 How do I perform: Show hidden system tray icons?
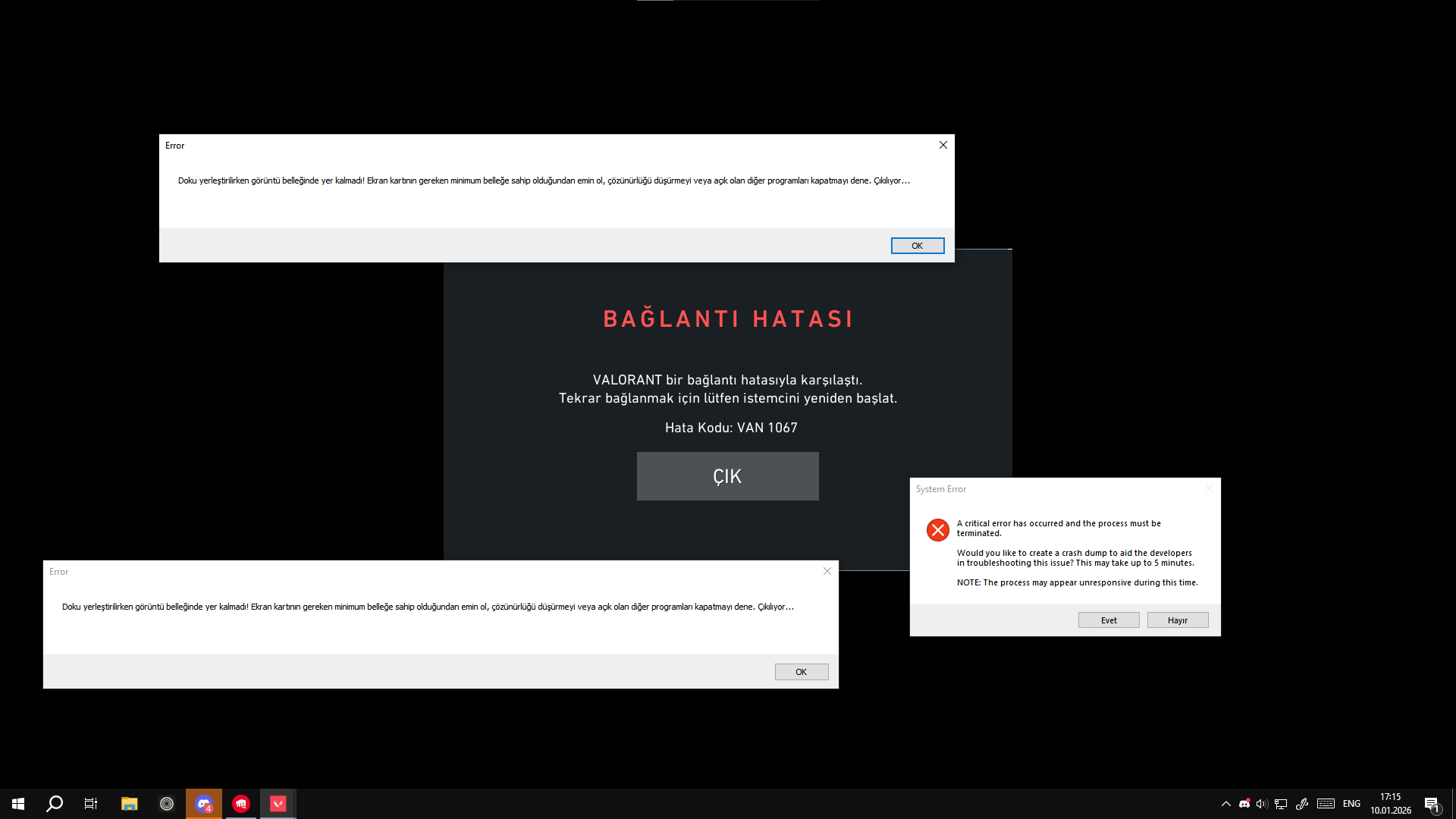pos(1226,804)
